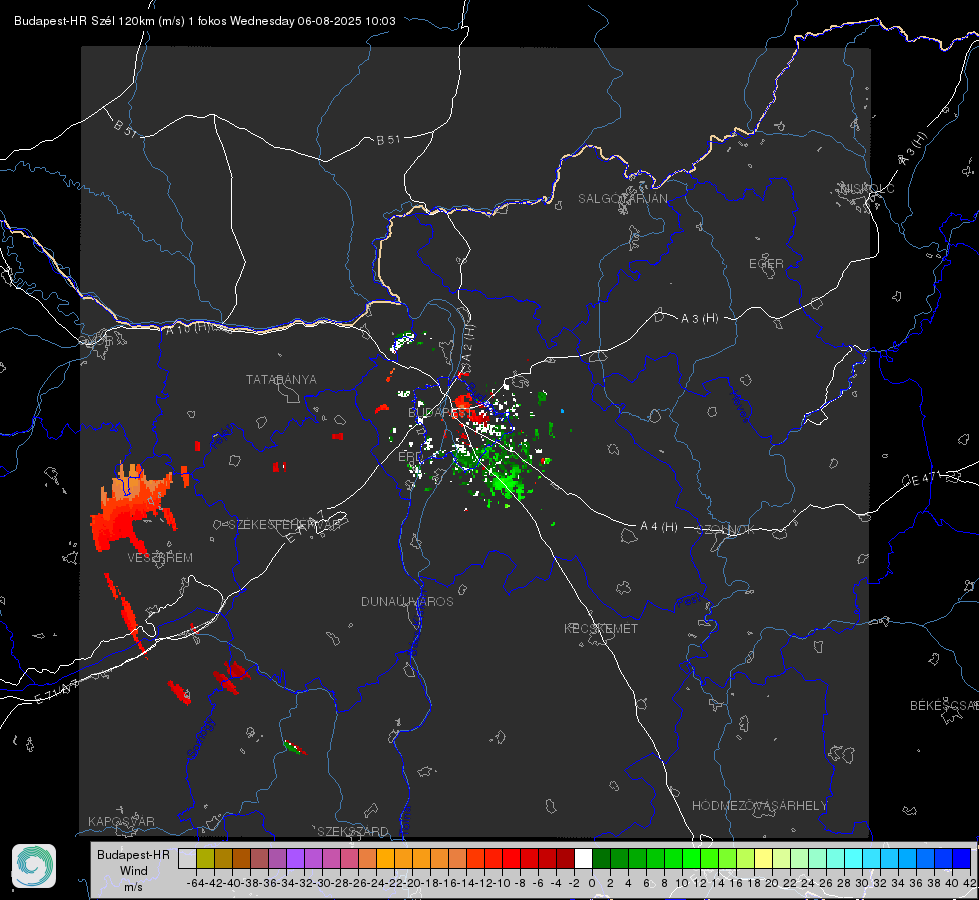This screenshot has height=900, width=979.
Task: Click the red echo patch over Budapest center
Action: pos(470,407)
